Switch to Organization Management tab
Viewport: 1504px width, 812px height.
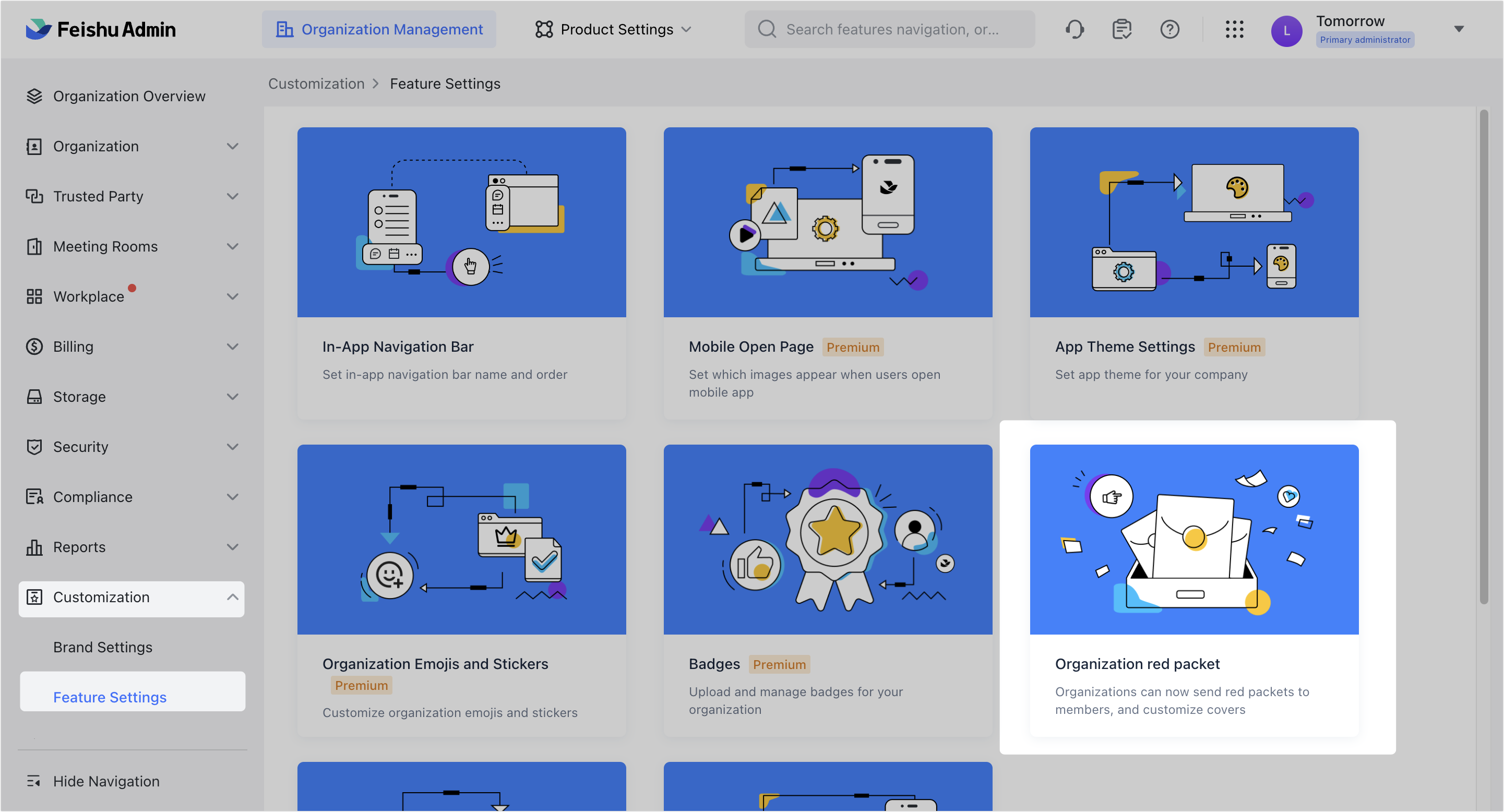pos(379,29)
